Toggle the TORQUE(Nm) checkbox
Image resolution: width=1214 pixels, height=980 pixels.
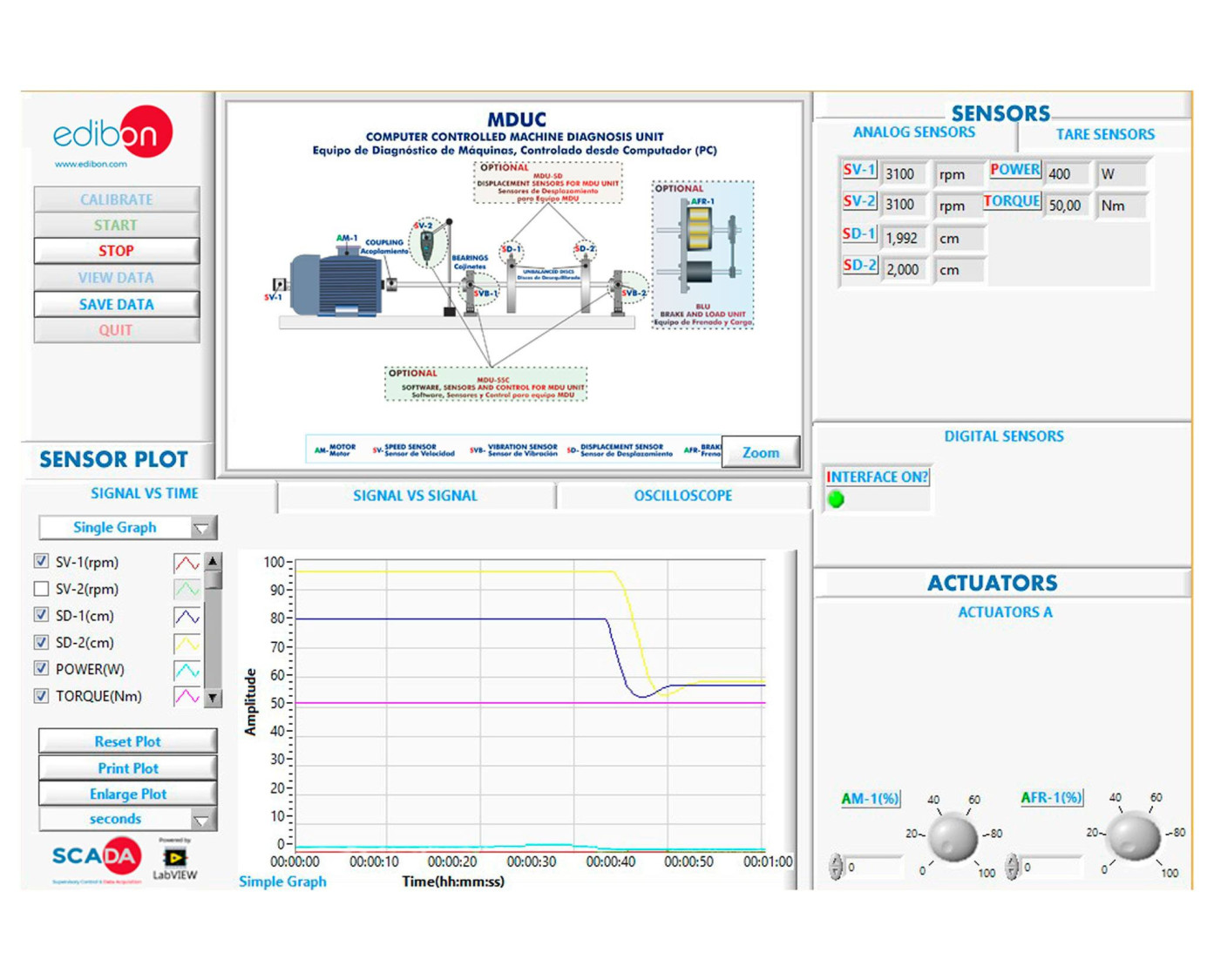click(41, 696)
